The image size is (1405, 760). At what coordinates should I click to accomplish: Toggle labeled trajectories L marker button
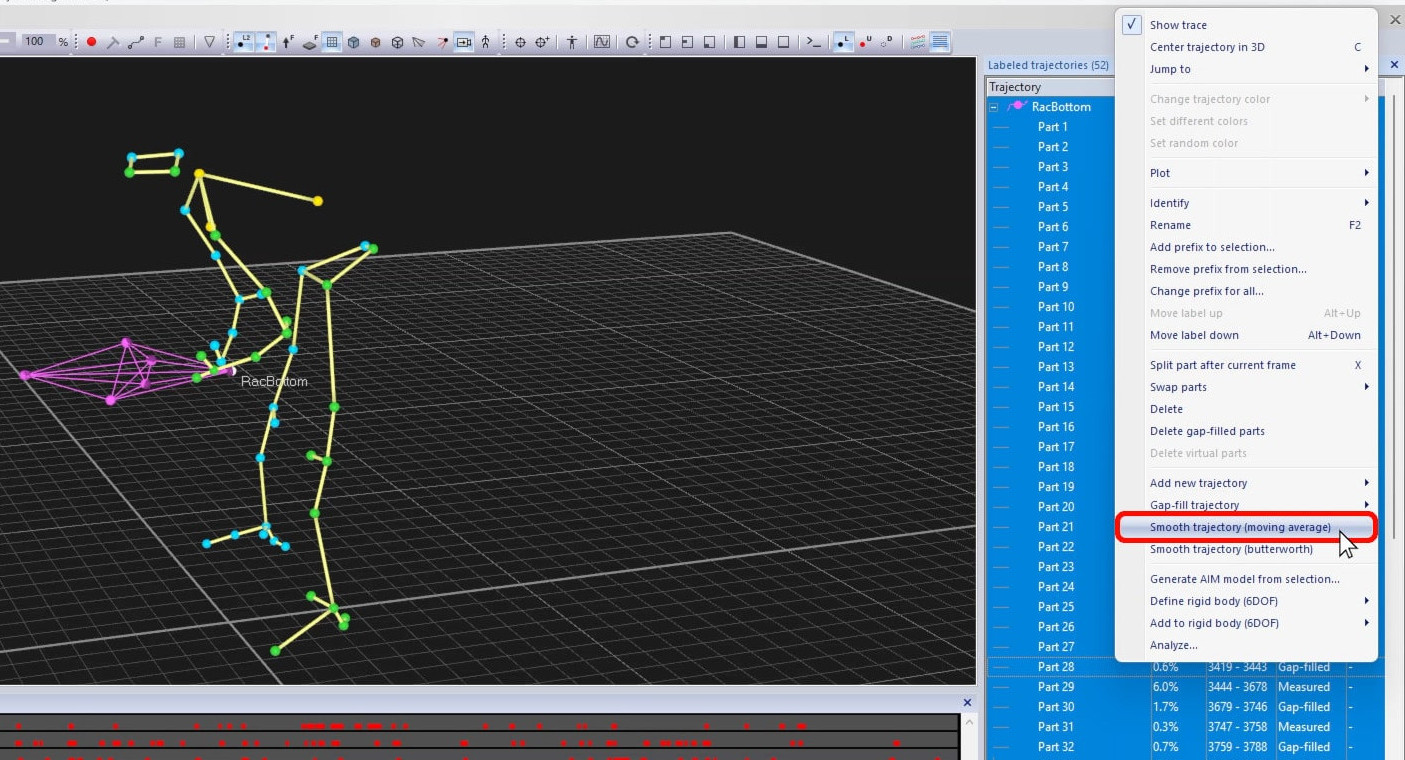(843, 42)
